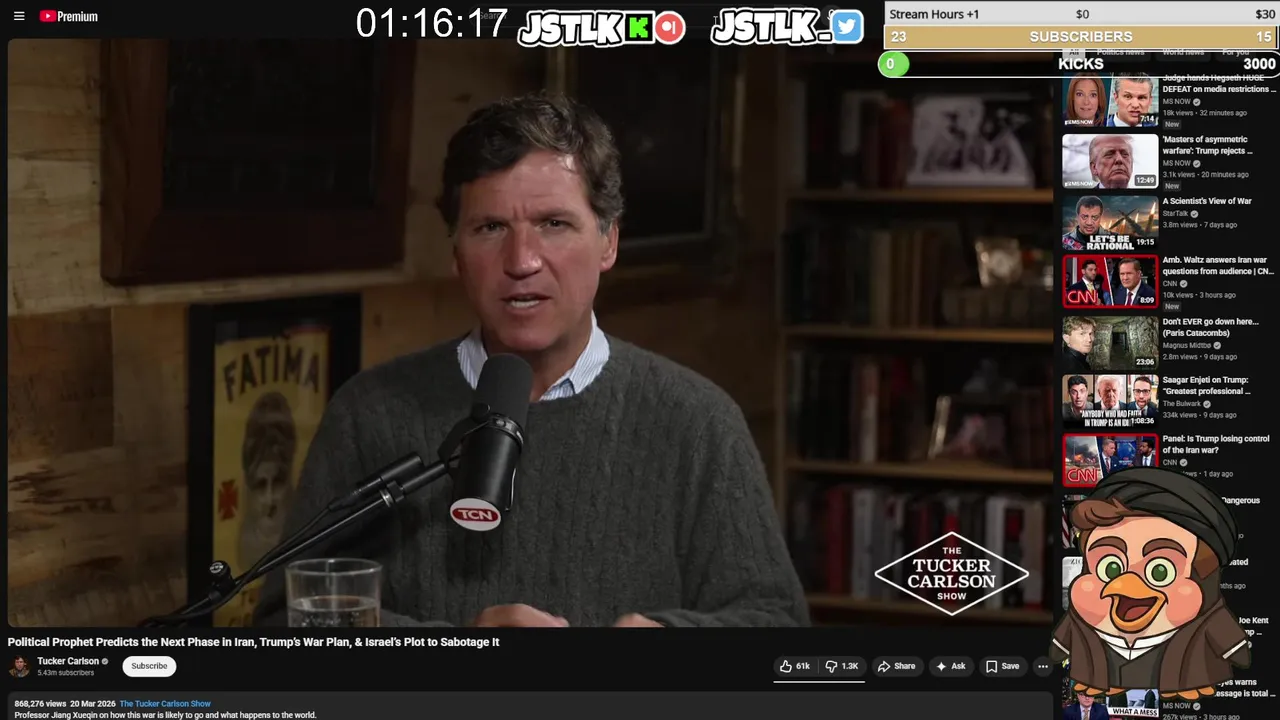The image size is (1280, 720).
Task: Open the CNN Amb. Waltz thumbnail
Action: click(x=1110, y=281)
